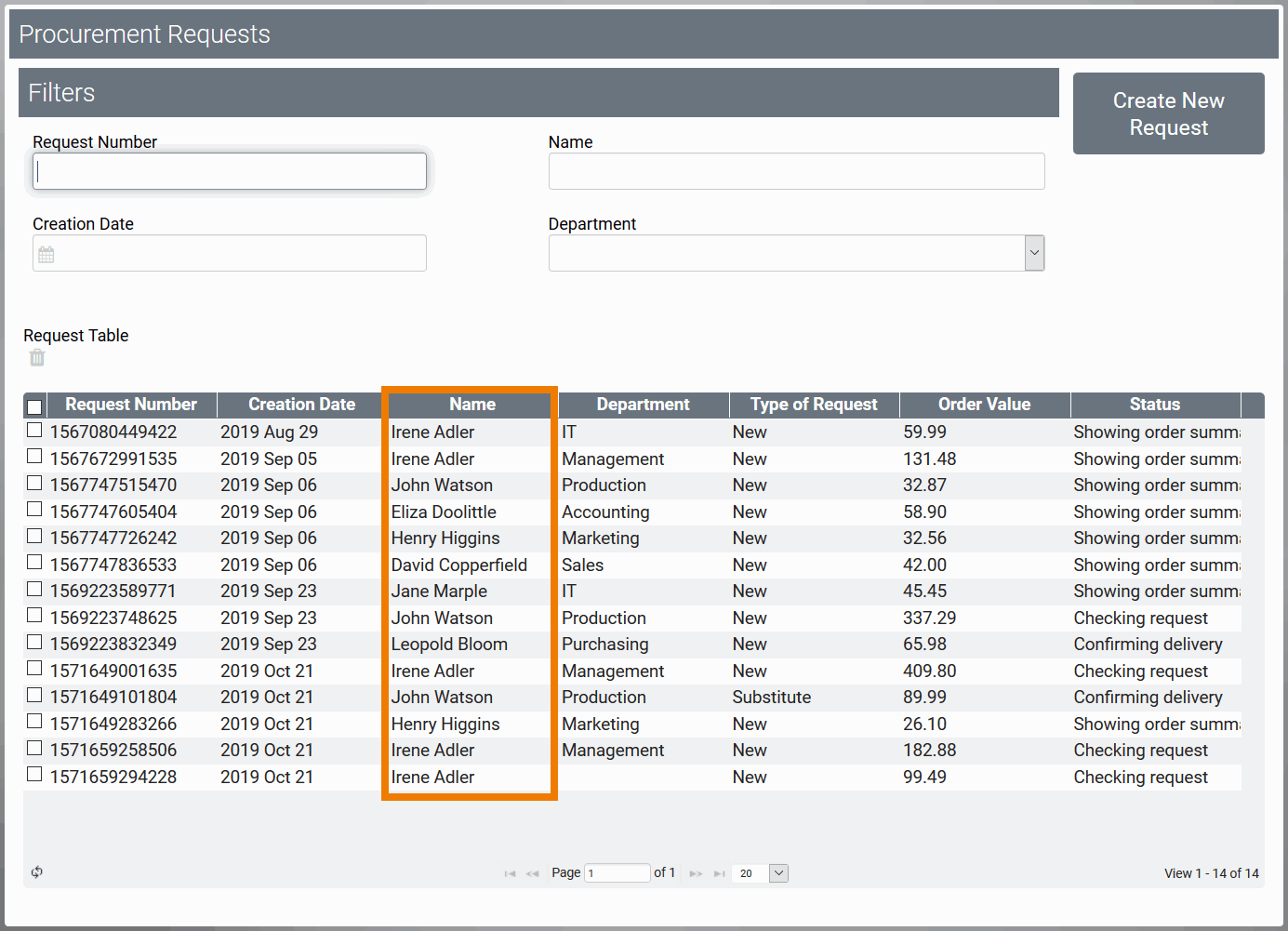The height and width of the screenshot is (931, 1288).
Task: Go to next page using pager icon
Action: click(696, 873)
